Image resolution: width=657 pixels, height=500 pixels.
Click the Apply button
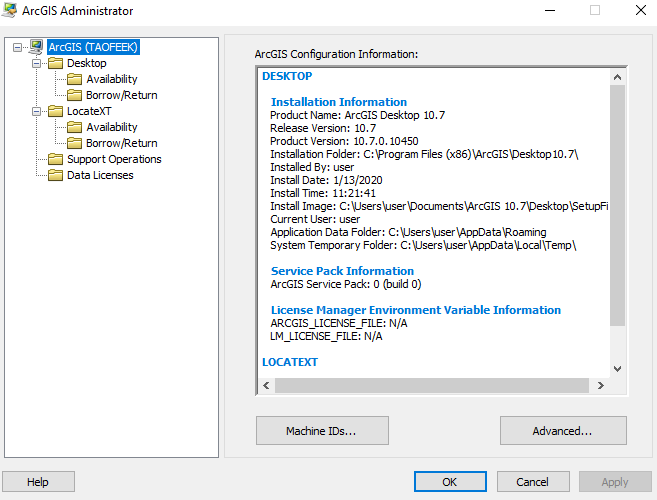615,482
